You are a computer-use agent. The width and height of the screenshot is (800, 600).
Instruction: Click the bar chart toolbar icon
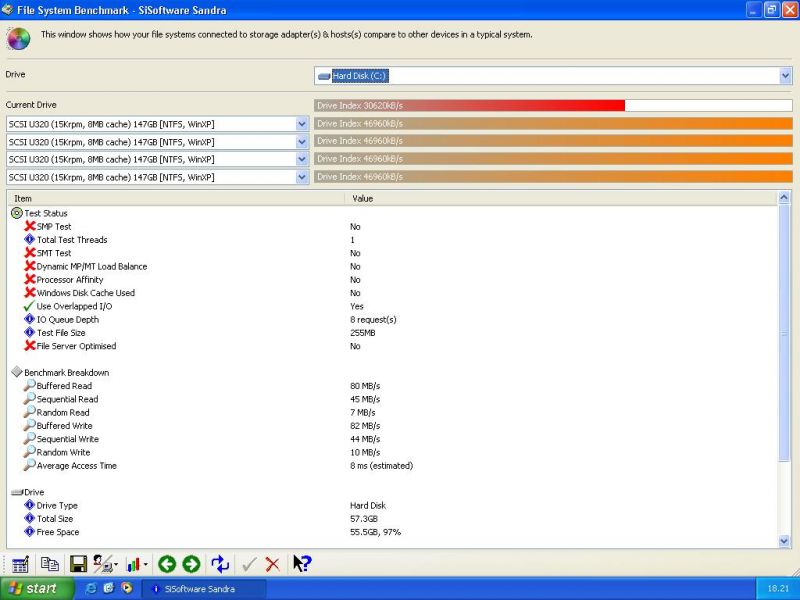pyautogui.click(x=133, y=564)
